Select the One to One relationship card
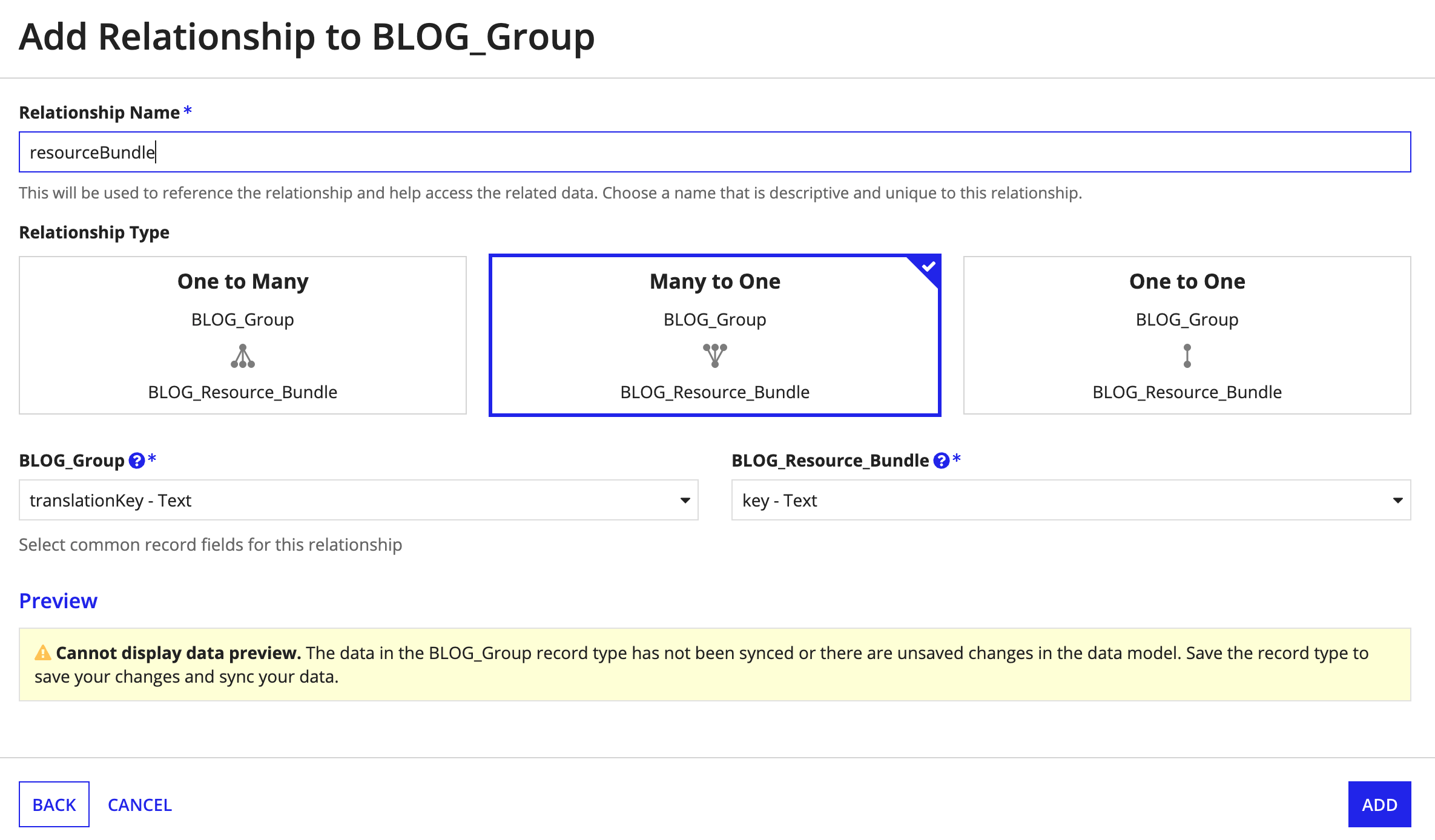Image resolution: width=1435 pixels, height=840 pixels. tap(1187, 335)
